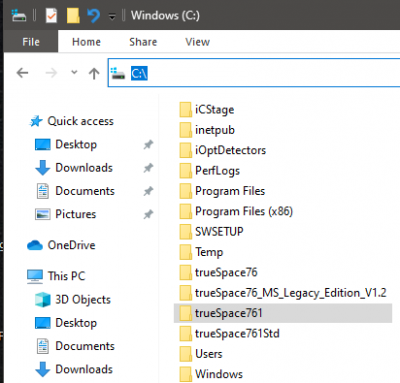Click the folder icon of PerfLogs

186,171
